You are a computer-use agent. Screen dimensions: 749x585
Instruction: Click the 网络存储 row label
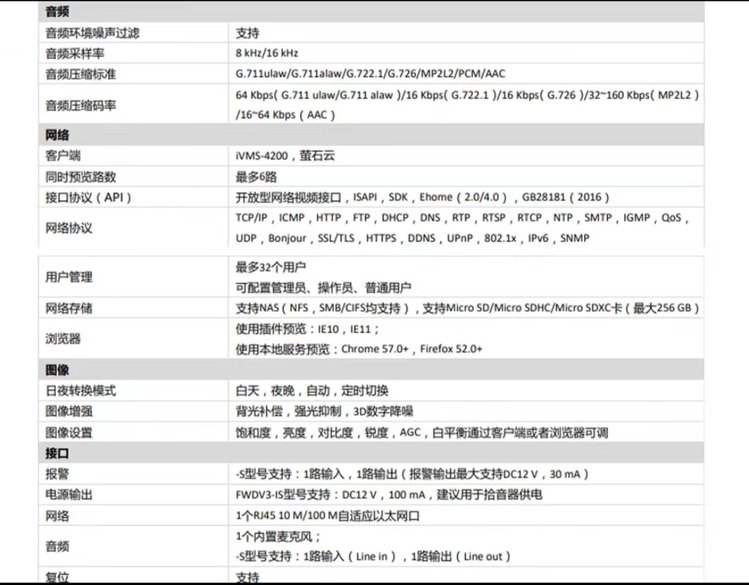point(70,308)
